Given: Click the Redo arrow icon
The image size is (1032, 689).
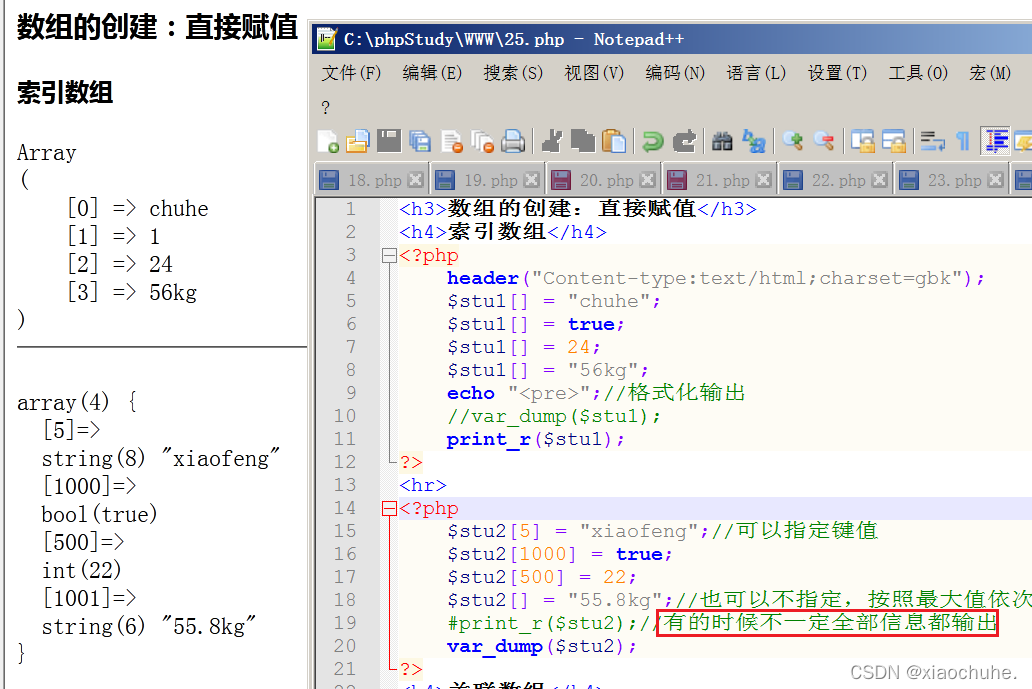Looking at the screenshot, I should click(684, 141).
